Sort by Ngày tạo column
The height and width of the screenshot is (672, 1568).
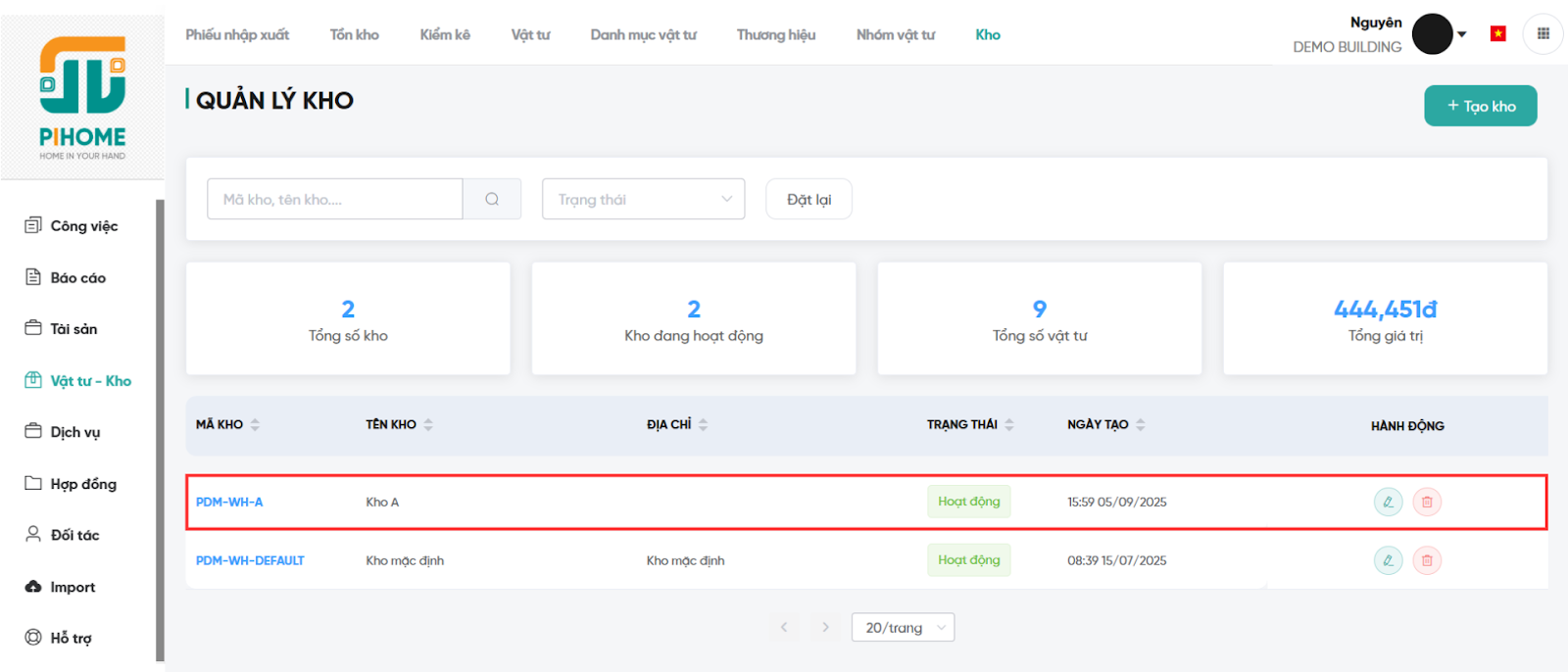pos(1140,425)
